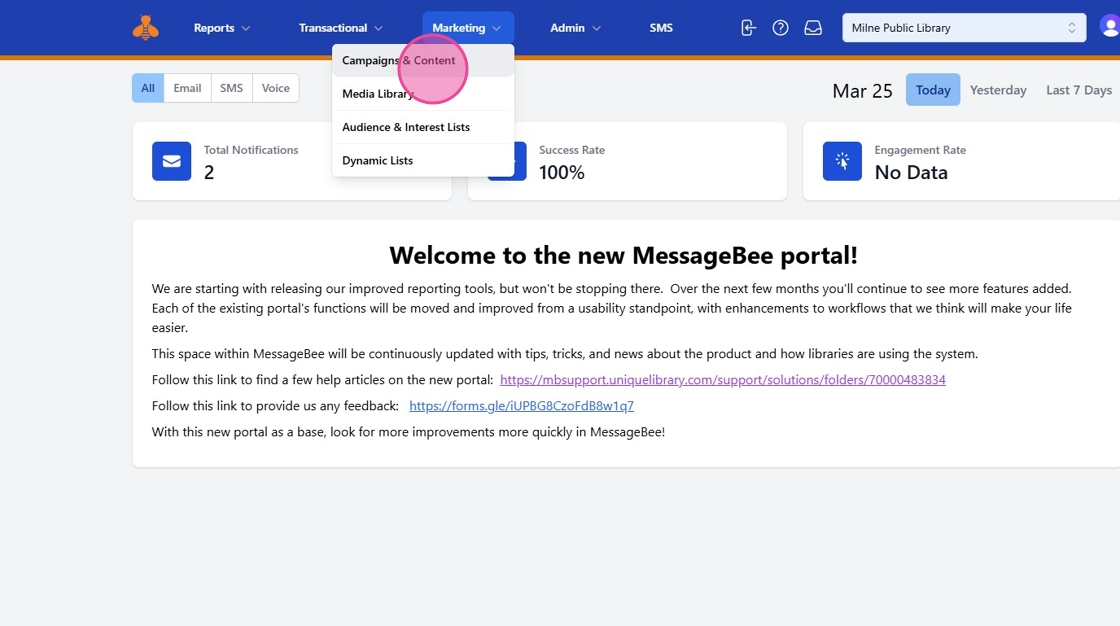Viewport: 1120px width, 626px height.
Task: Open the inbox tray icon
Action: [813, 28]
